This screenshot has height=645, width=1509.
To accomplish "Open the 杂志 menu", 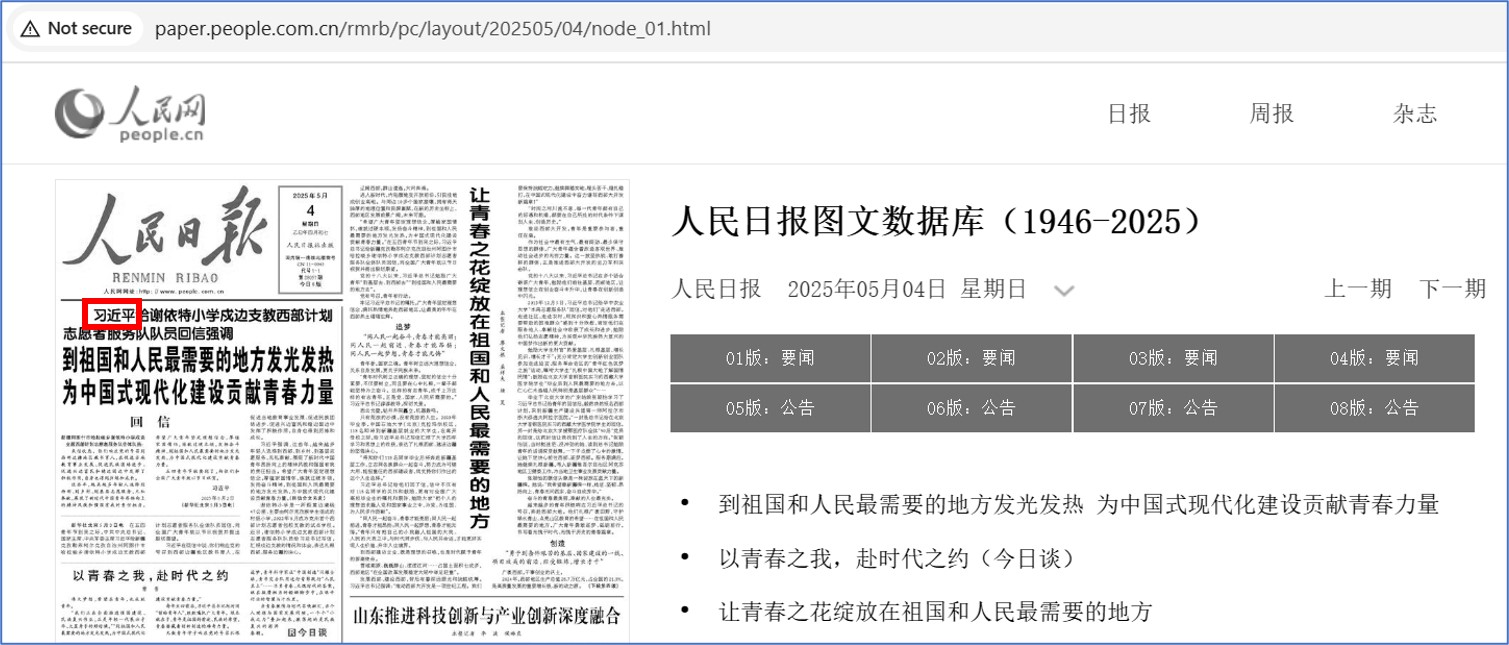I will coord(1415,113).
